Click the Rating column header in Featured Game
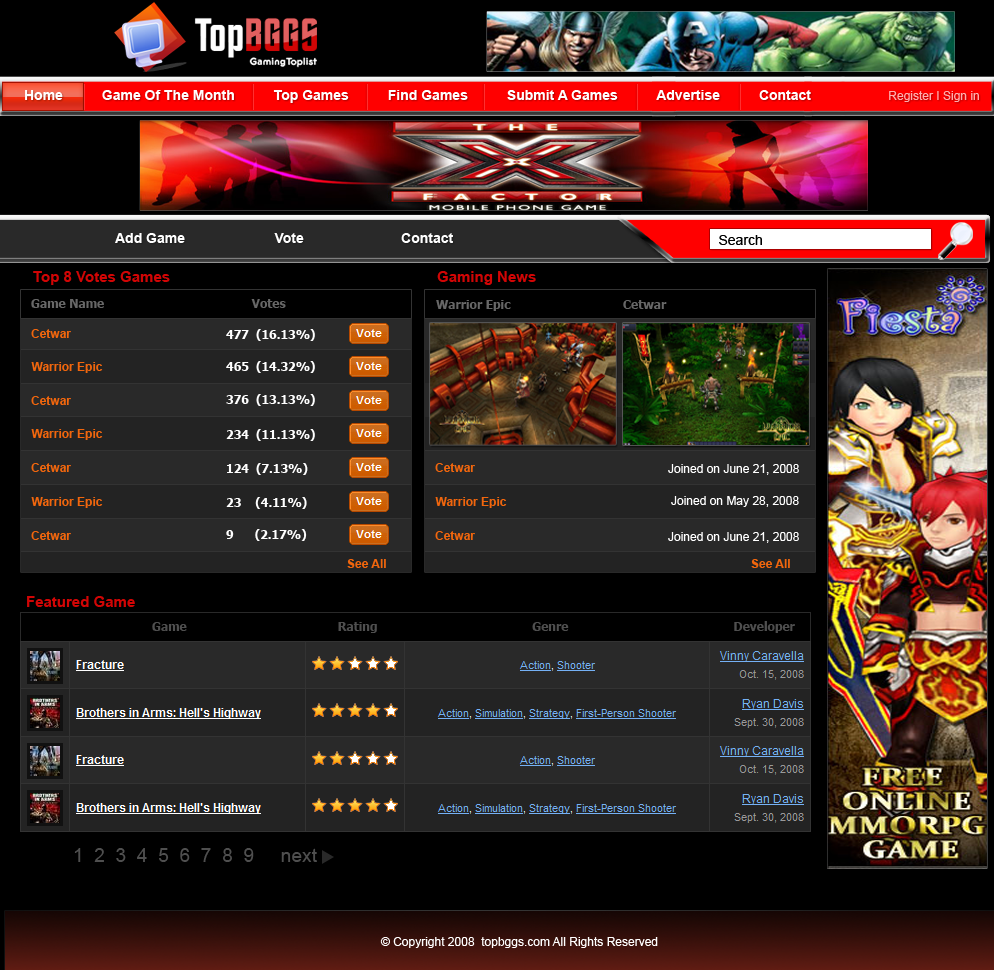994x970 pixels. [357, 626]
